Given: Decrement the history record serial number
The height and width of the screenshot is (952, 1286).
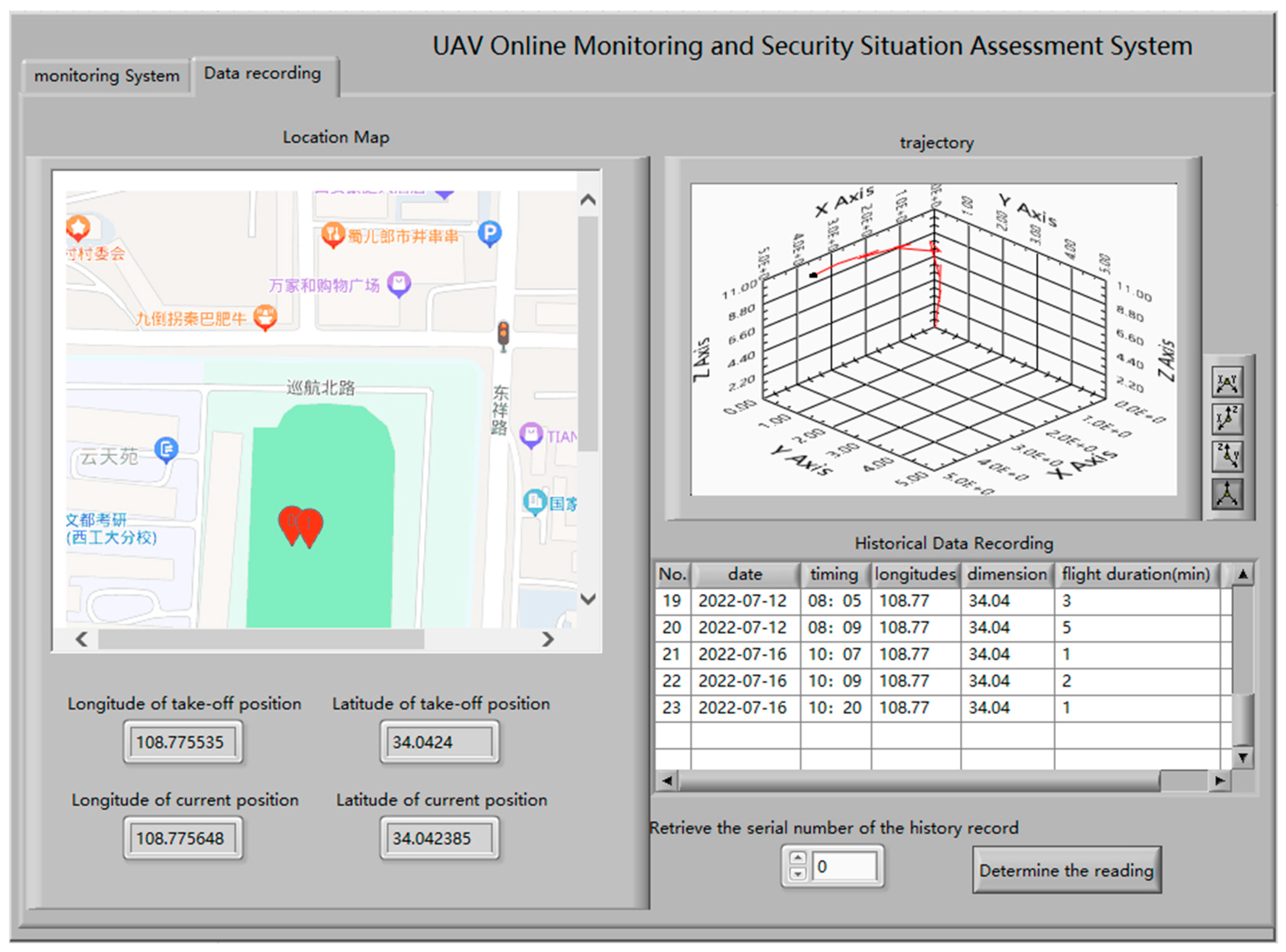Looking at the screenshot, I should [x=797, y=874].
